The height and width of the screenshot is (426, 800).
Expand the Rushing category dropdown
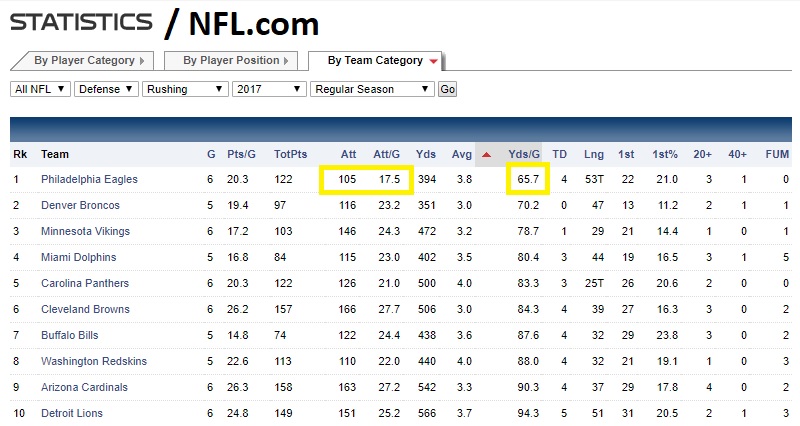coord(185,89)
